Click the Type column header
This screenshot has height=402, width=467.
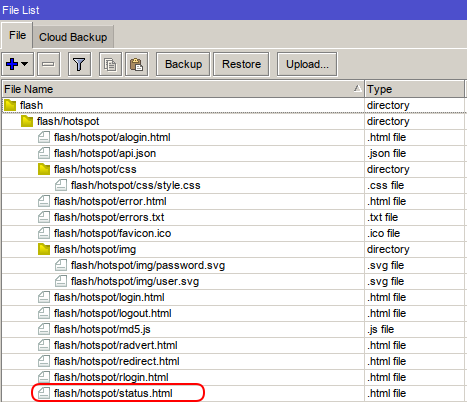pyautogui.click(x=415, y=89)
